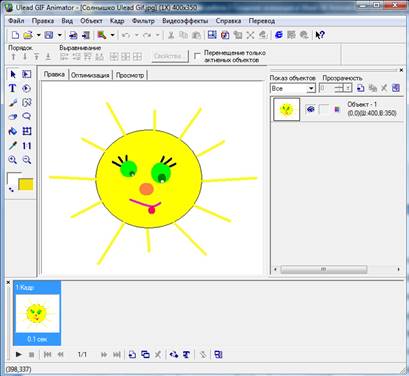This screenshot has height=376, width=409.
Task: Open a file with the folder icon
Action: point(28,35)
